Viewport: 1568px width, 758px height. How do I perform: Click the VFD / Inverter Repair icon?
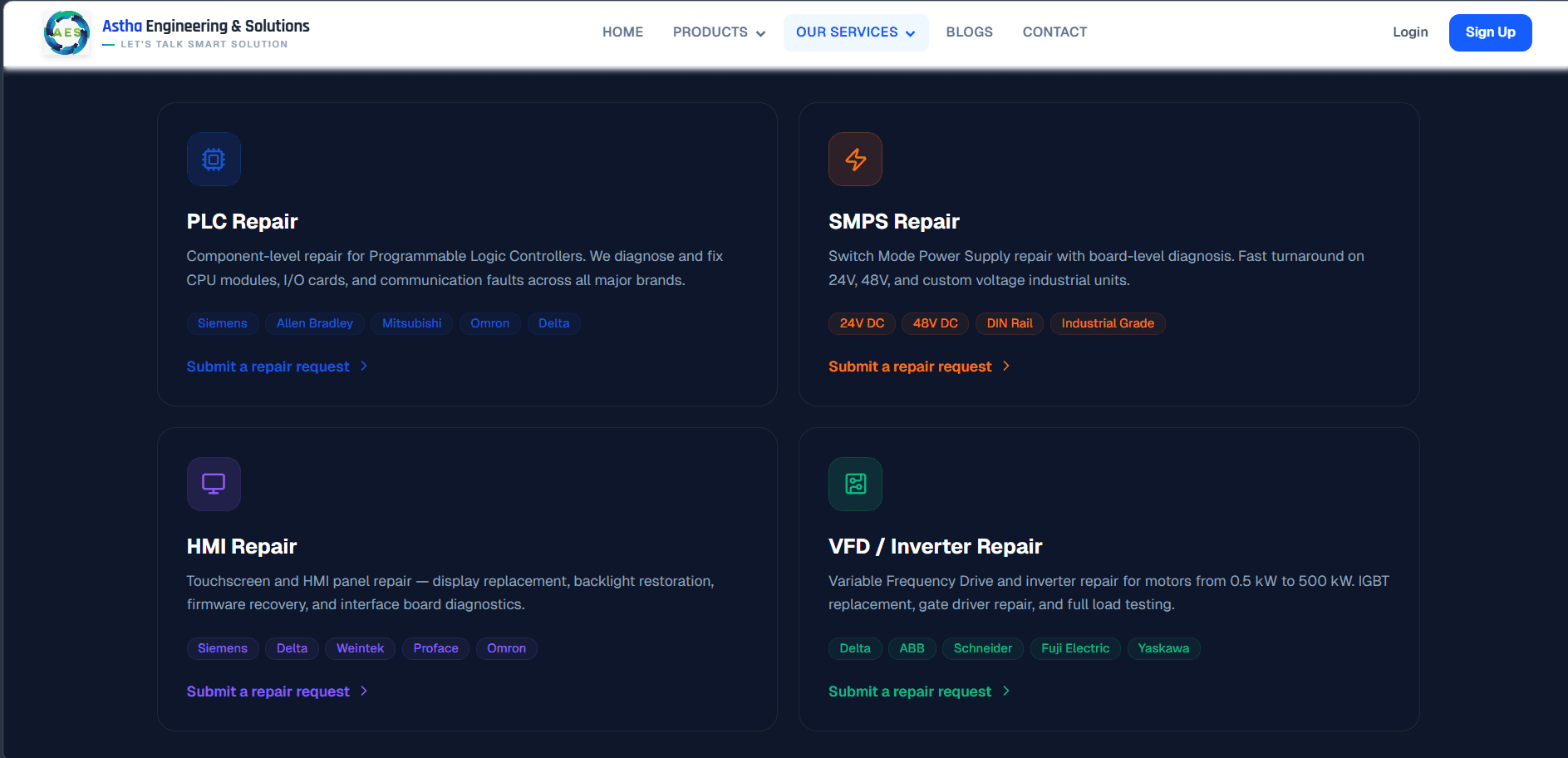(855, 484)
